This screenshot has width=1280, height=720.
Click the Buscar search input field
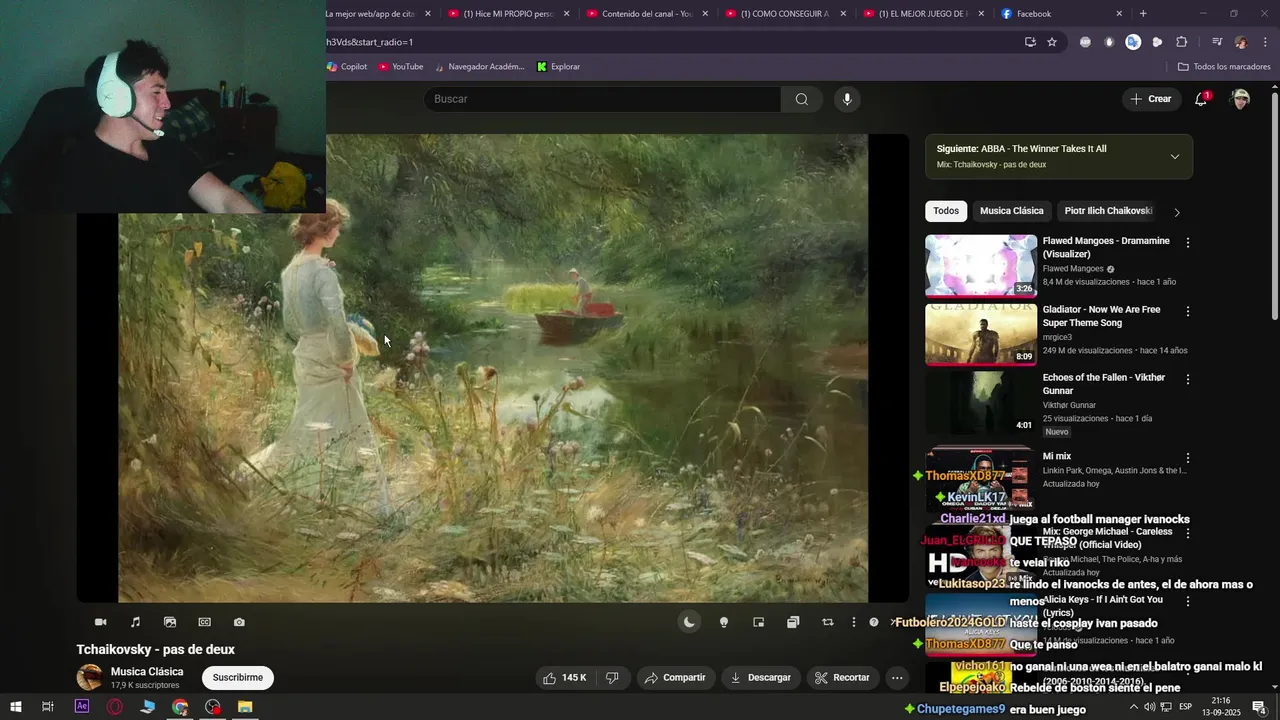(x=603, y=99)
